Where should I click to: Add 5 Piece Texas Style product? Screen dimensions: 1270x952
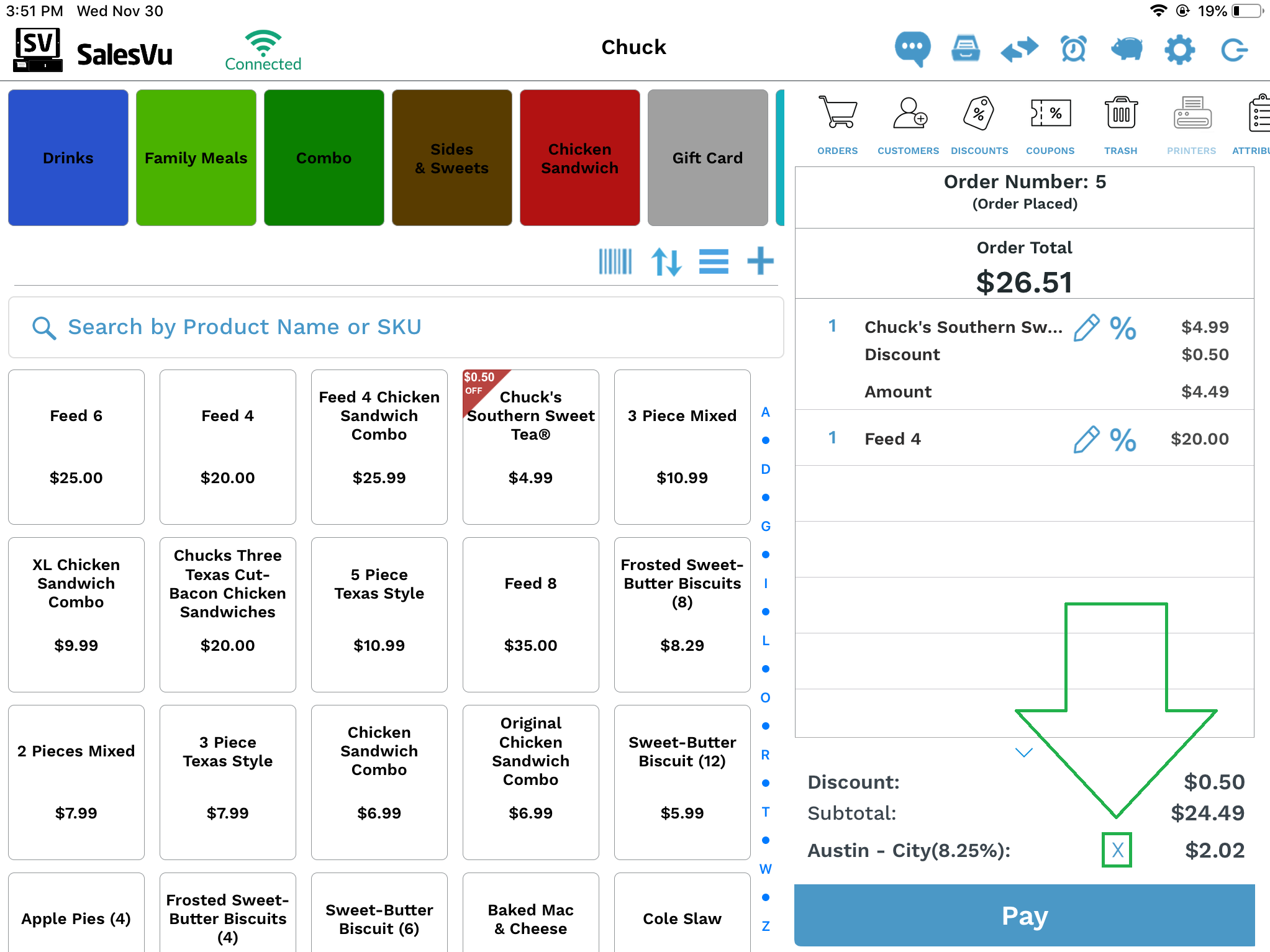click(379, 615)
